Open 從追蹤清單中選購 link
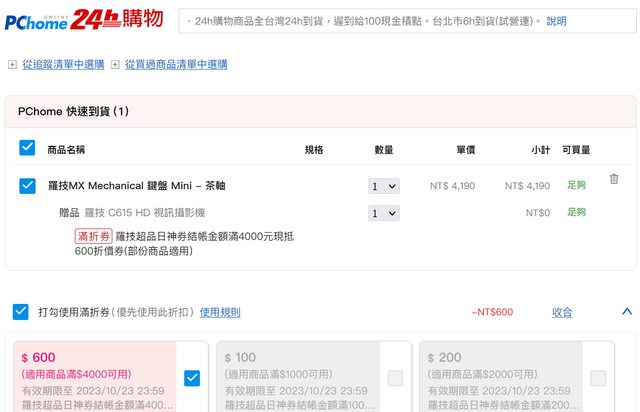 [63, 65]
